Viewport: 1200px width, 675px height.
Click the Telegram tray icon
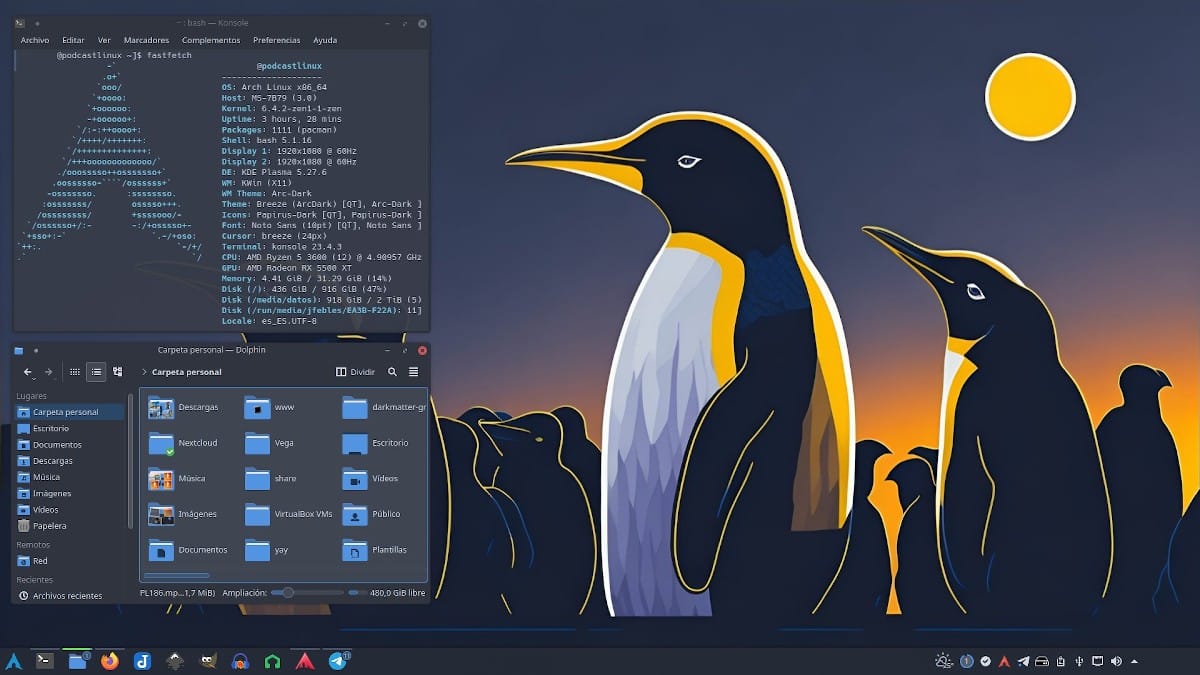point(1023,661)
